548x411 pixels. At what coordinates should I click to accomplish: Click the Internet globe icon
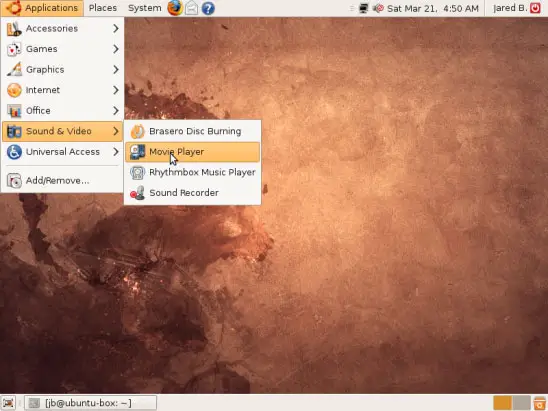(14, 90)
